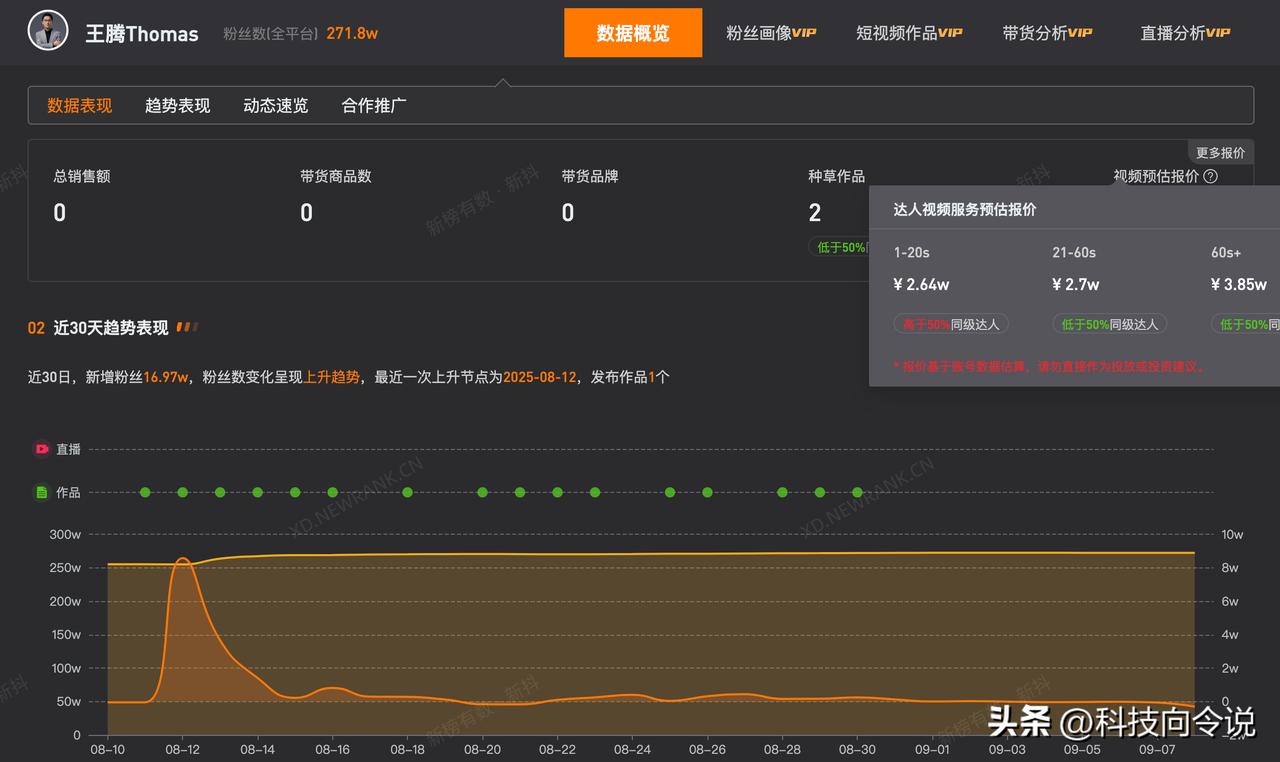Click the 作品 document legend icon
1280x762 pixels.
pyautogui.click(x=42, y=492)
